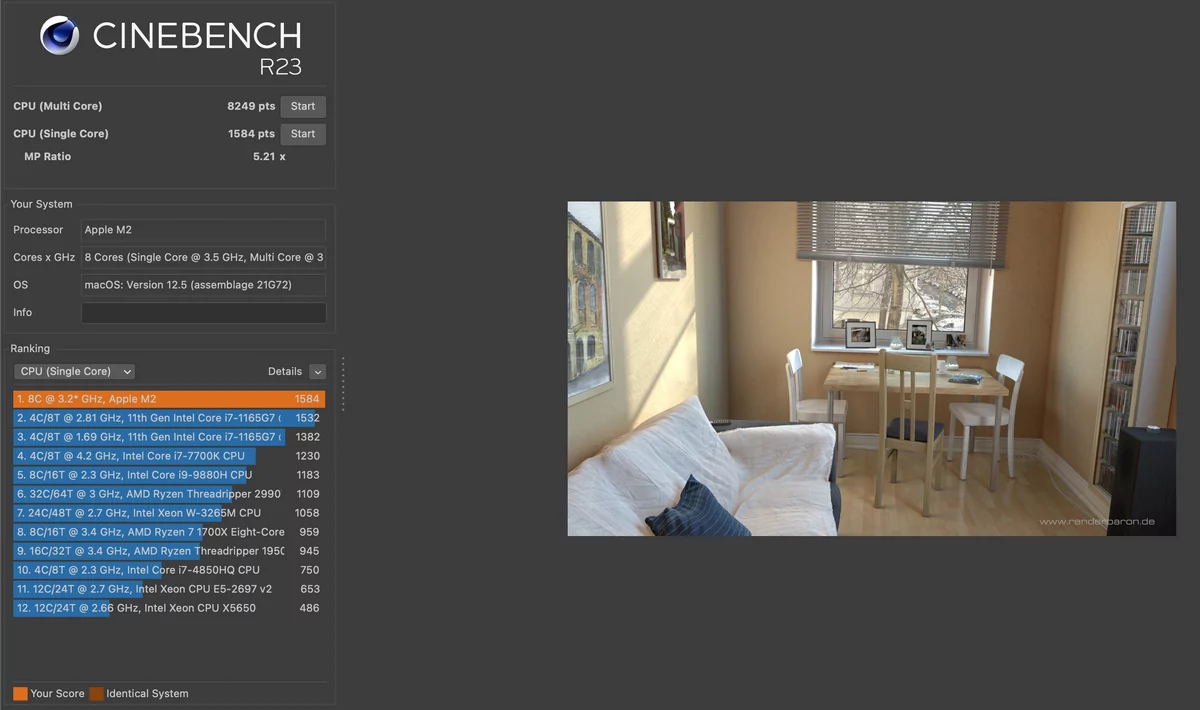The height and width of the screenshot is (710, 1200).
Task: Click the CPU (Multi Core) label
Action: point(58,106)
